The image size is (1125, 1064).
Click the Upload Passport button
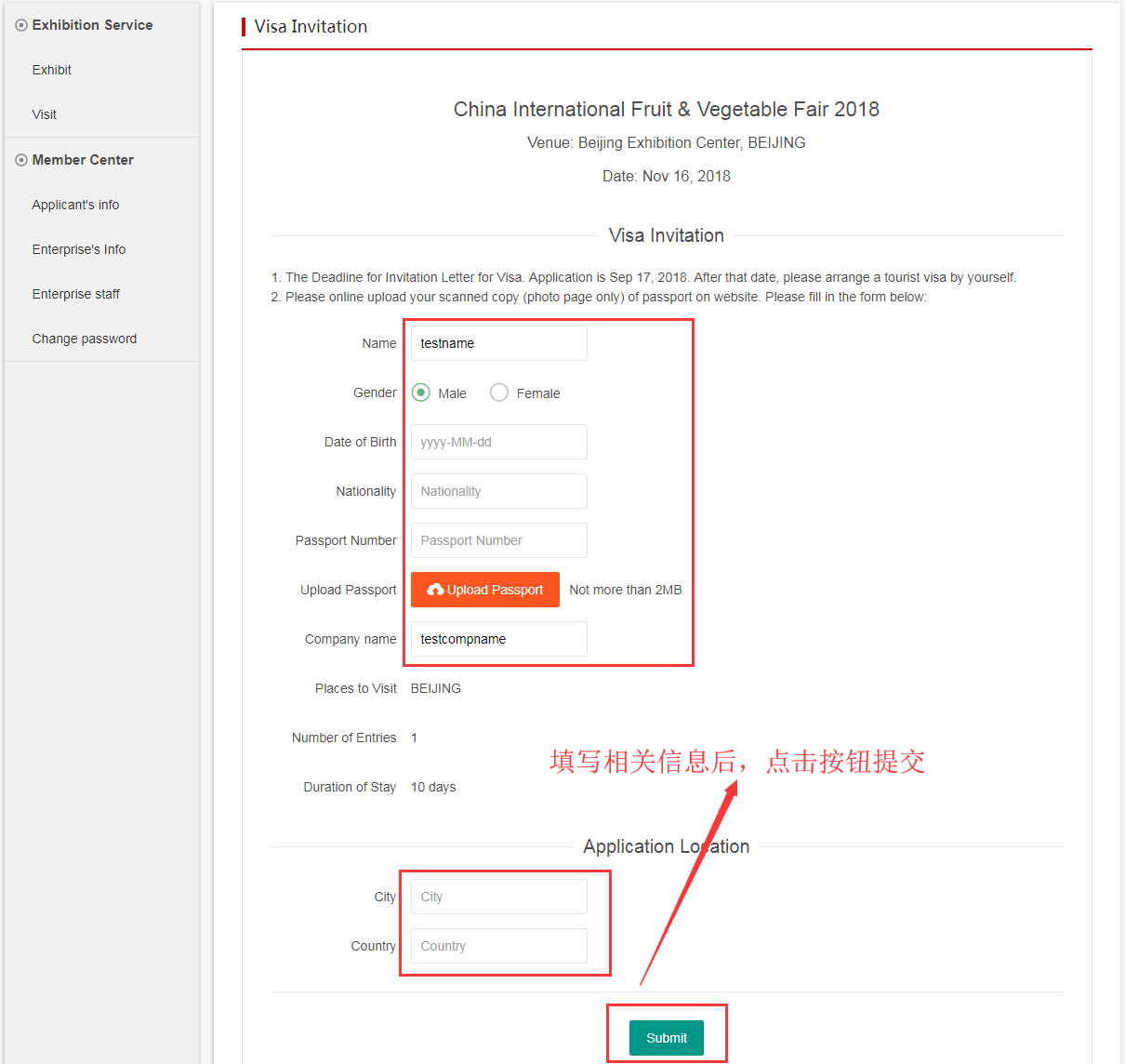tap(485, 590)
